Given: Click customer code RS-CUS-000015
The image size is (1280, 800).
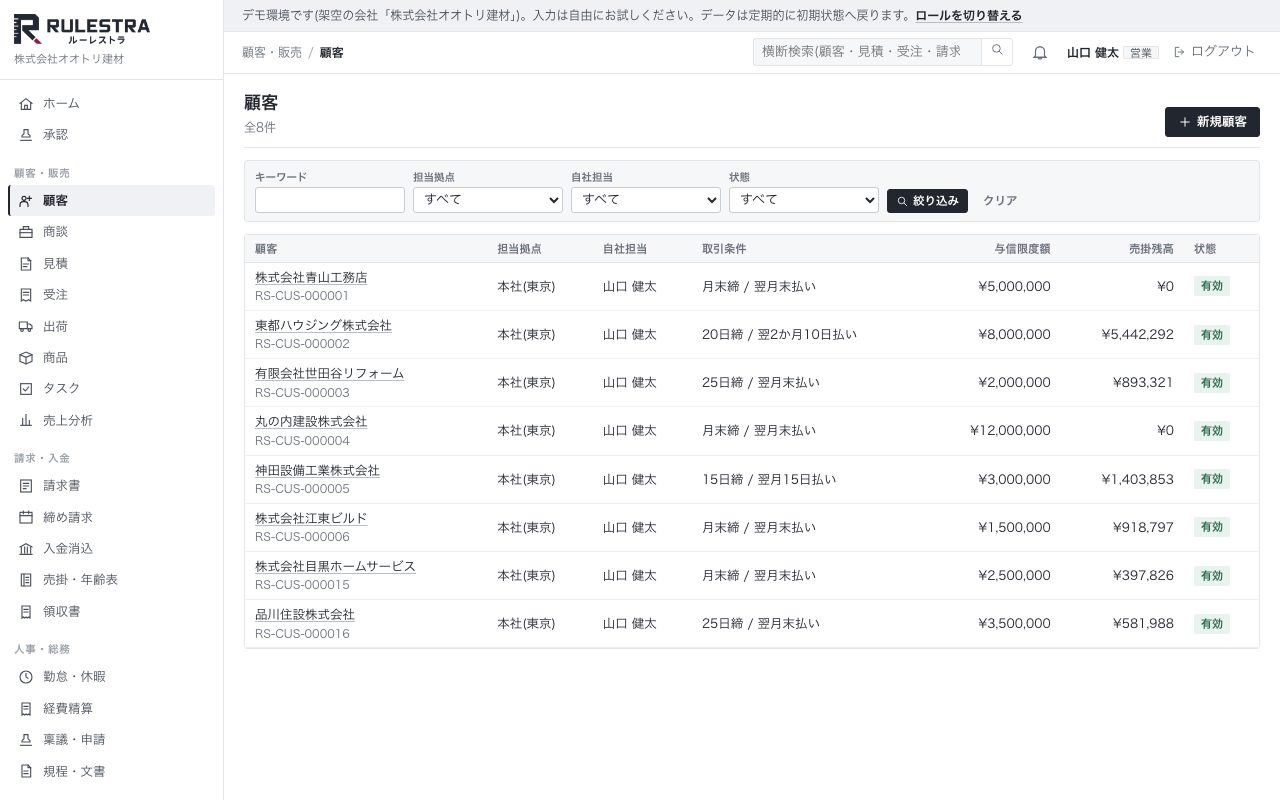Looking at the screenshot, I should (302, 585).
